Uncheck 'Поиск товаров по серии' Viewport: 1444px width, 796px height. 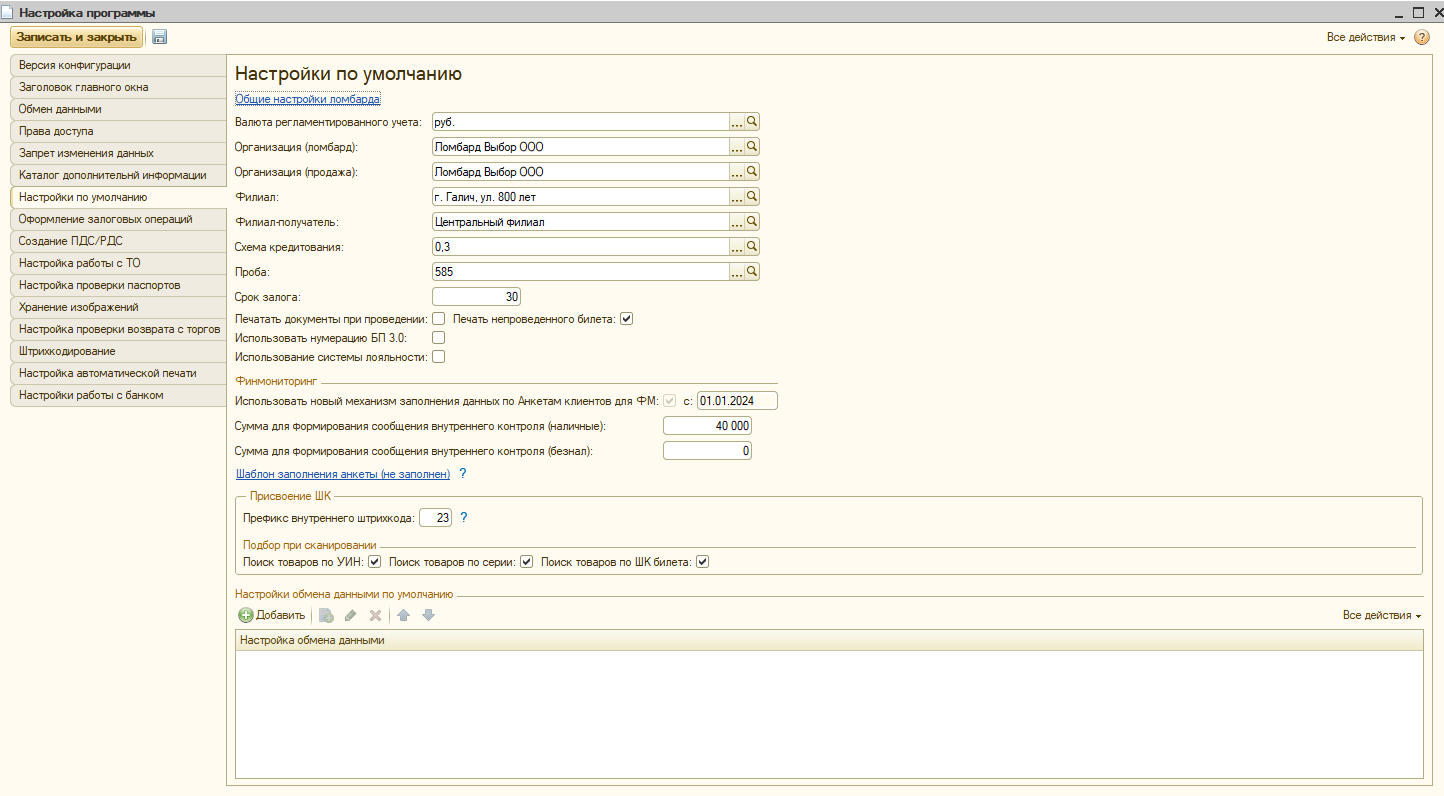527,562
